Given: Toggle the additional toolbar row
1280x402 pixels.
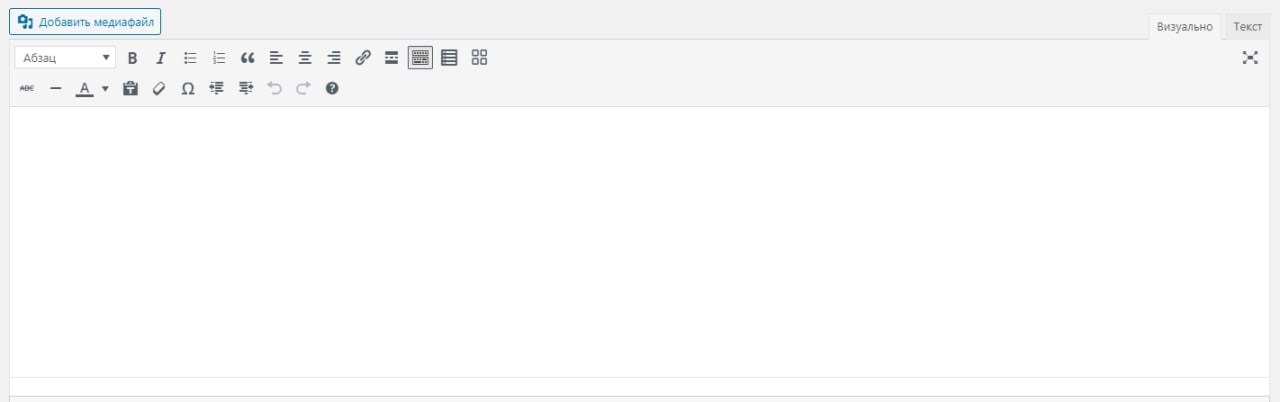Looking at the screenshot, I should coord(421,58).
